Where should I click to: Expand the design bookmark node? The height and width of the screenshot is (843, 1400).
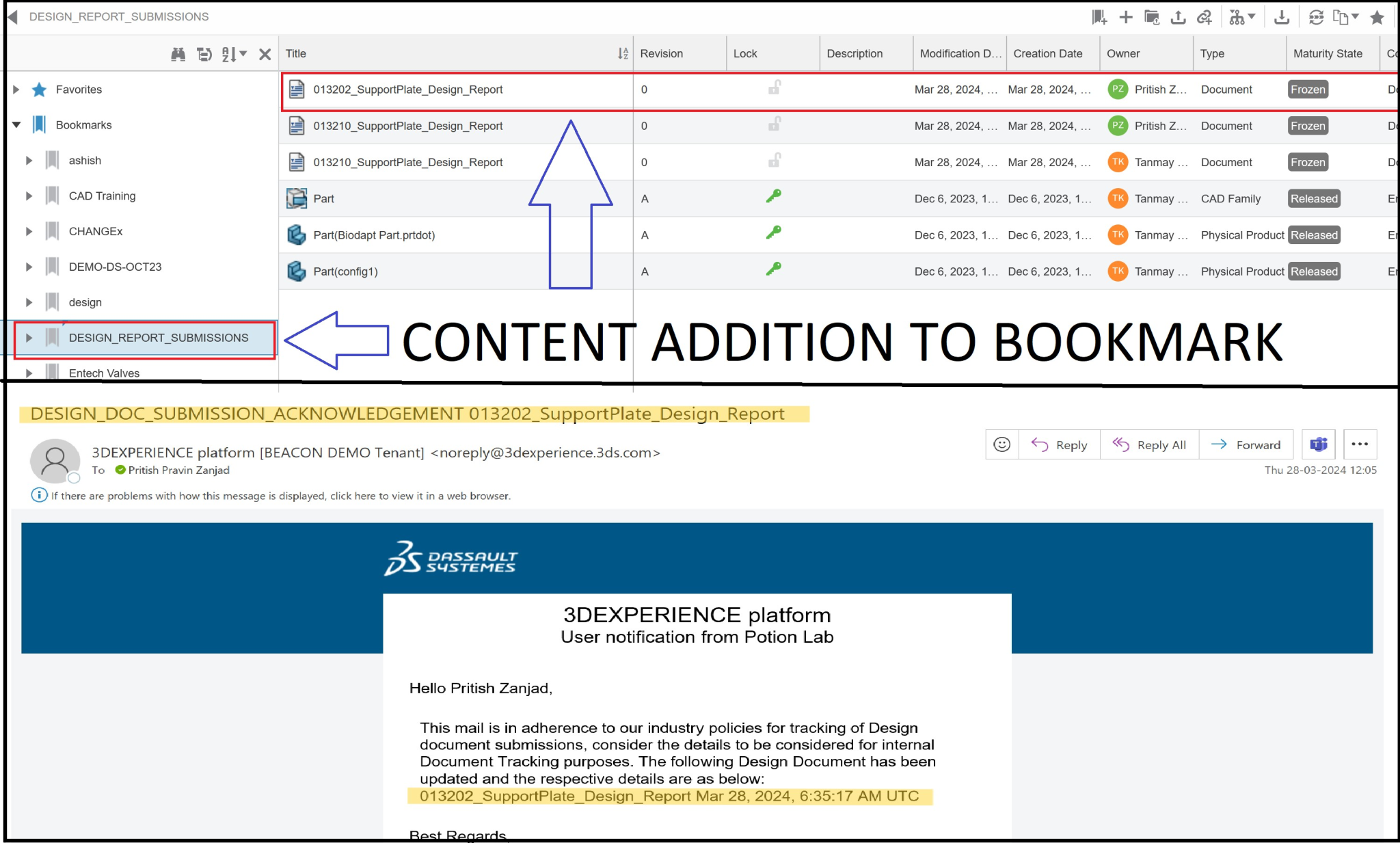[29, 302]
